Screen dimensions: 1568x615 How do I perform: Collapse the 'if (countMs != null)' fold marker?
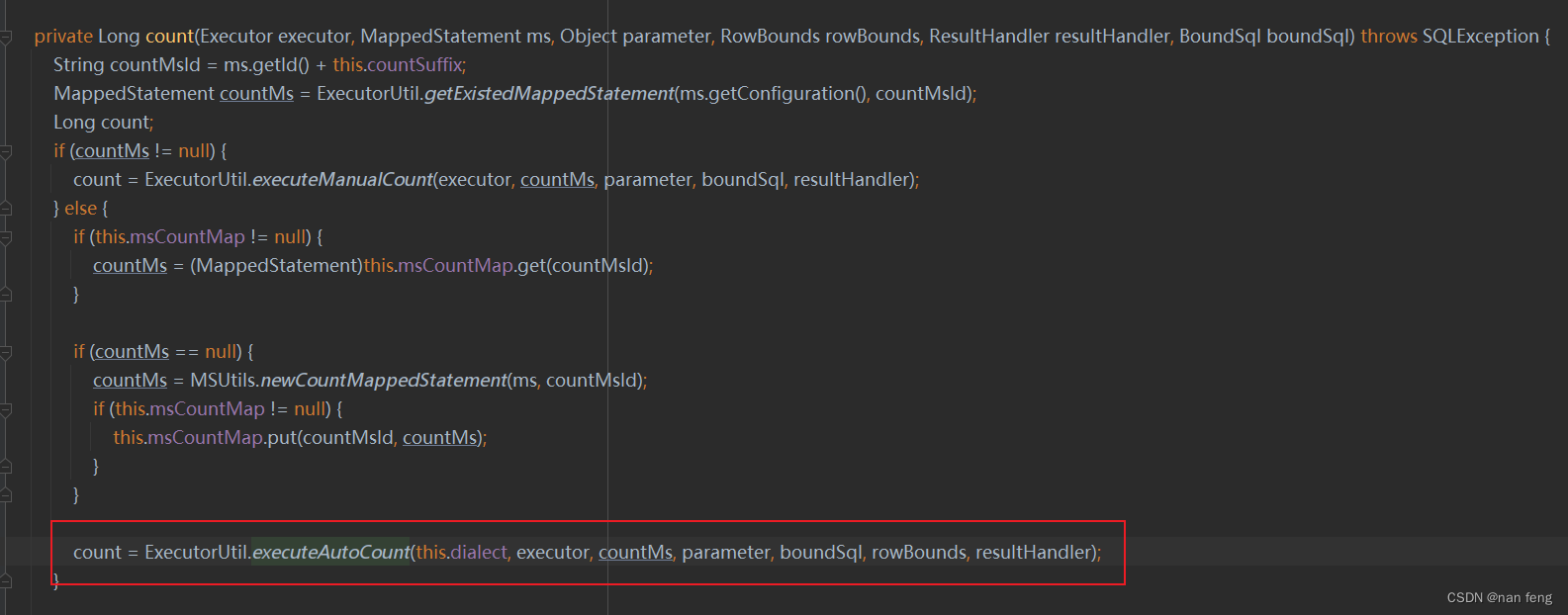(6, 152)
